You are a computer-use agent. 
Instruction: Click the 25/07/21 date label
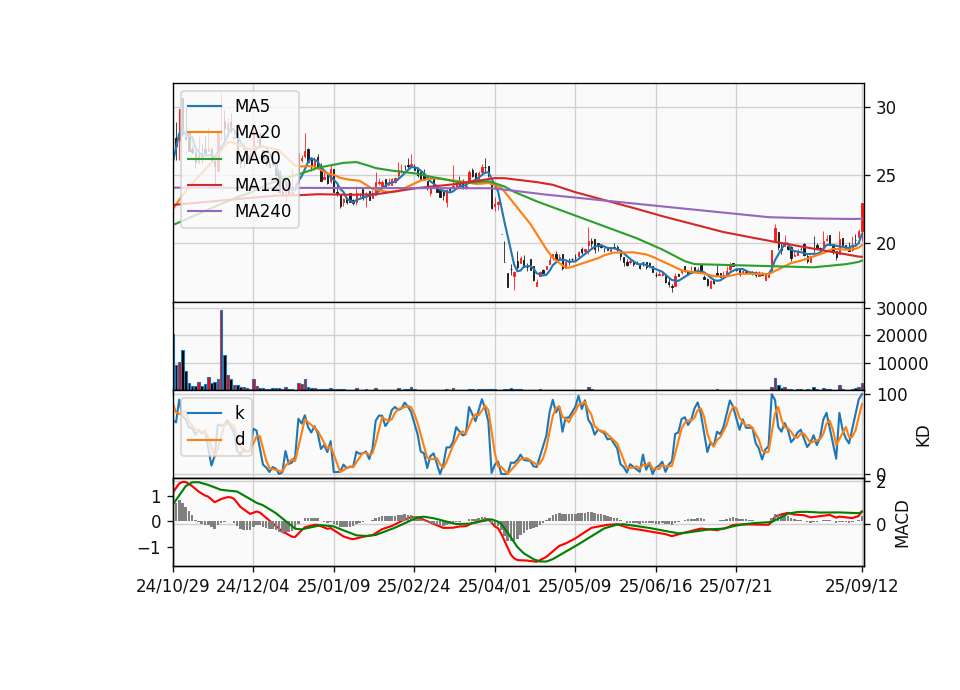(x=736, y=586)
